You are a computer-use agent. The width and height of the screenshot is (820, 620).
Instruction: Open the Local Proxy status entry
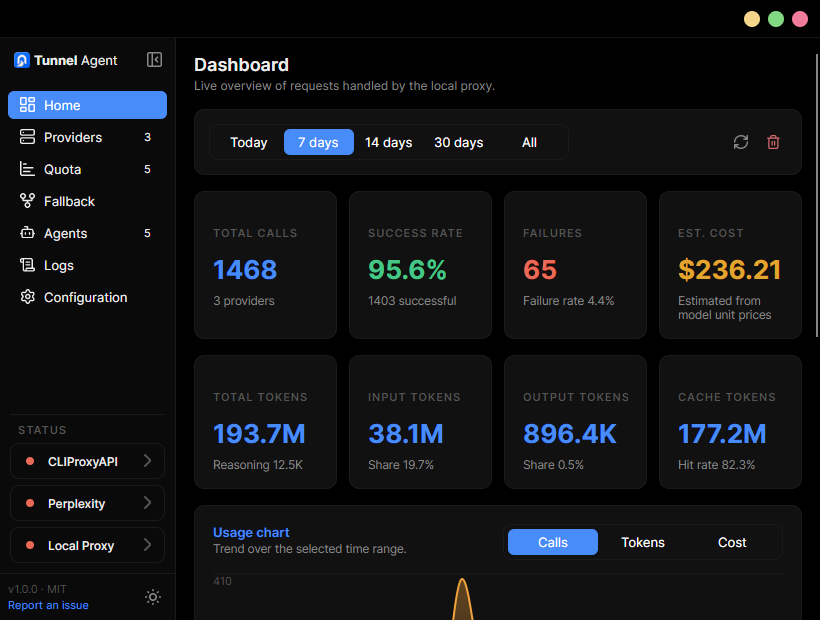(87, 545)
